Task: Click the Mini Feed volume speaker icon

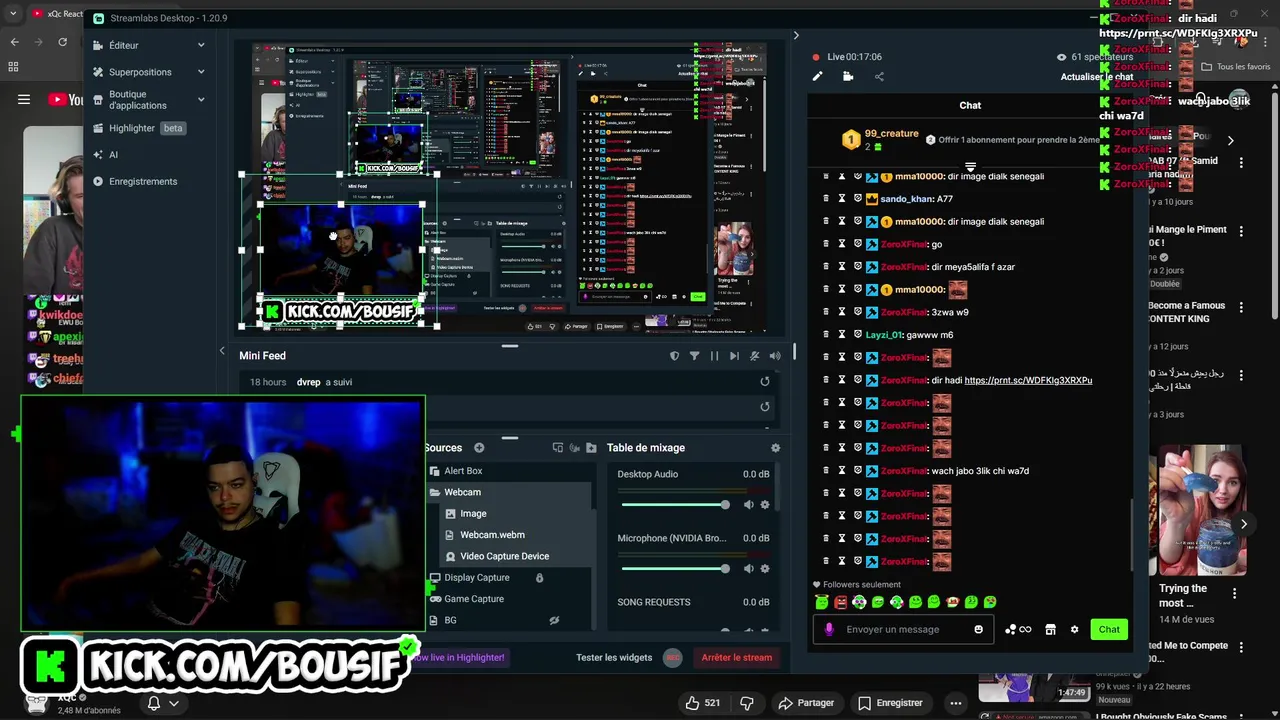Action: click(x=774, y=356)
